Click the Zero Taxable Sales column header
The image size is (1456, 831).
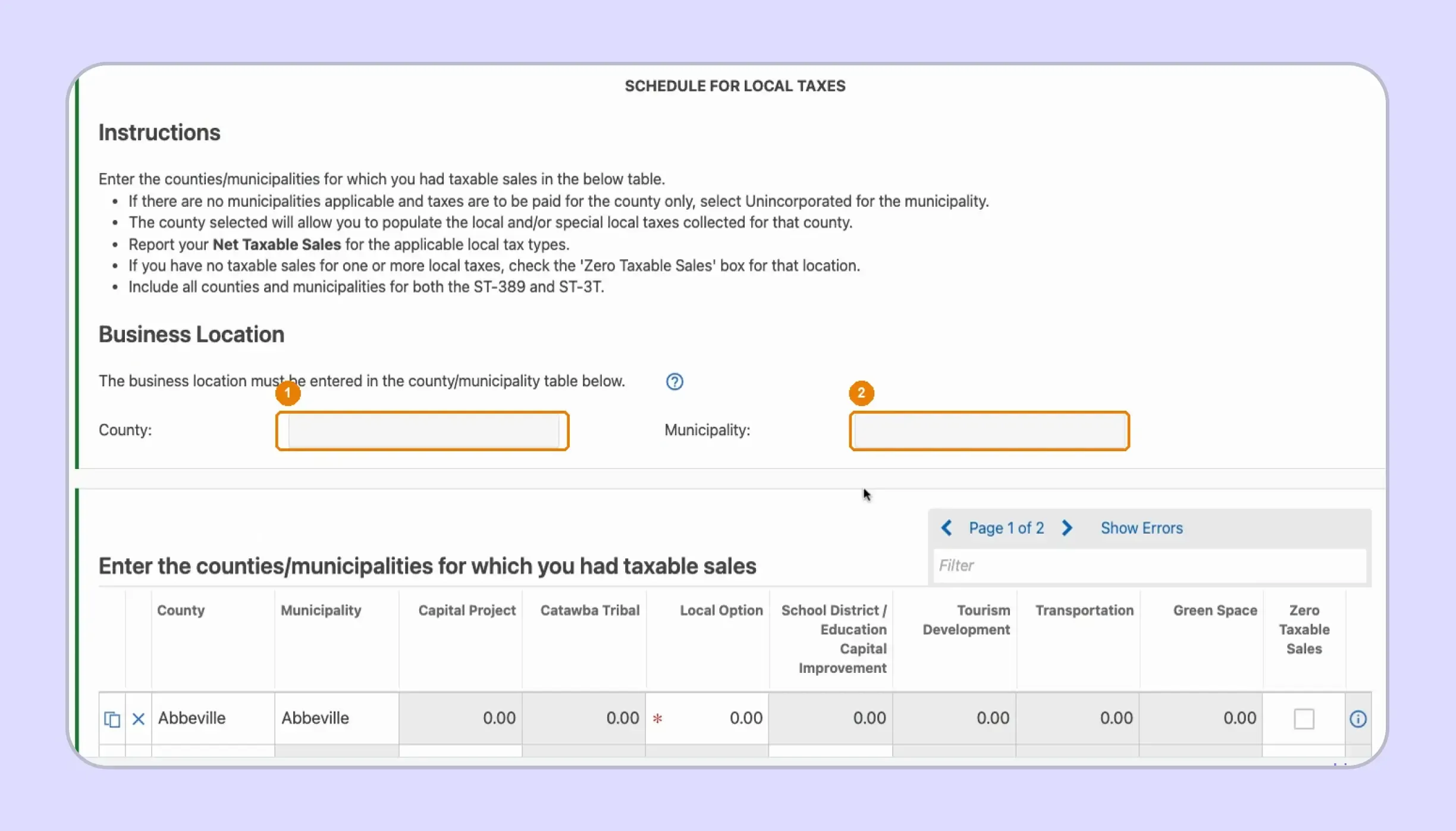pos(1304,629)
